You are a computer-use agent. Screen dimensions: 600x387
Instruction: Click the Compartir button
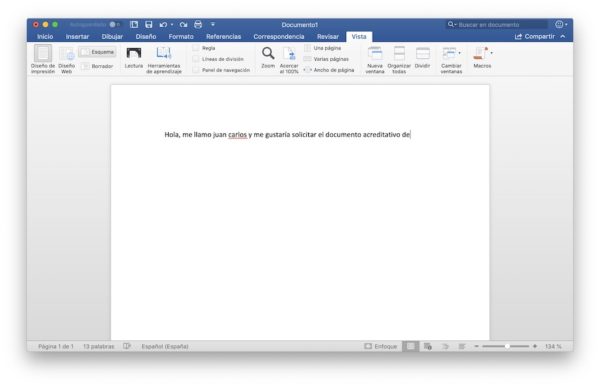[x=535, y=36]
